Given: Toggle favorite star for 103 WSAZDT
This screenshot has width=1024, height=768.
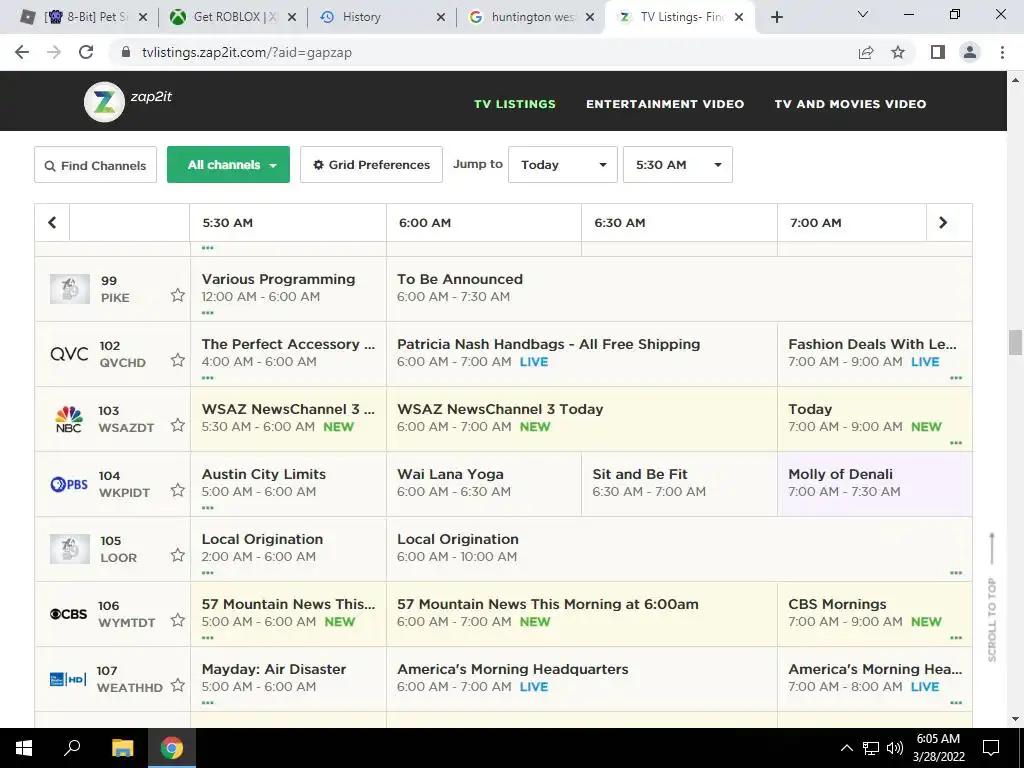Looking at the screenshot, I should coord(178,425).
